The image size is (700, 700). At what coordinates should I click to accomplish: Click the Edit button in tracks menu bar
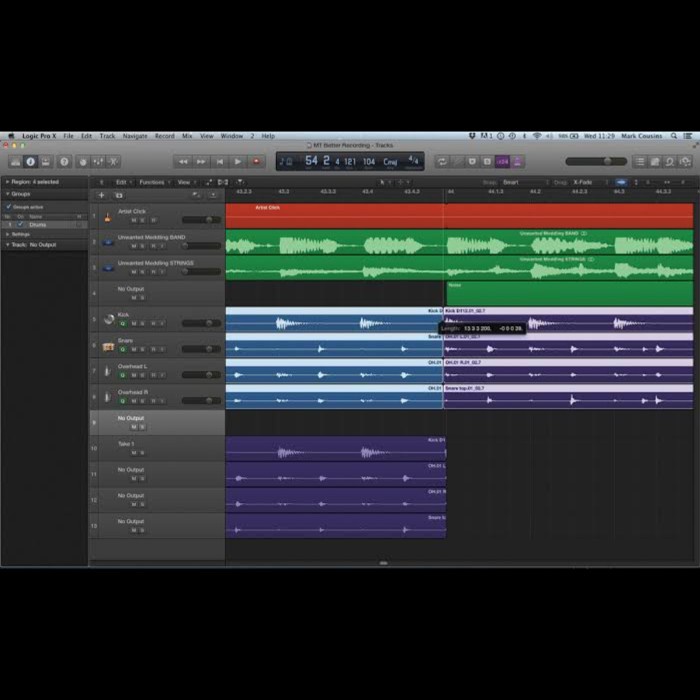[122, 182]
